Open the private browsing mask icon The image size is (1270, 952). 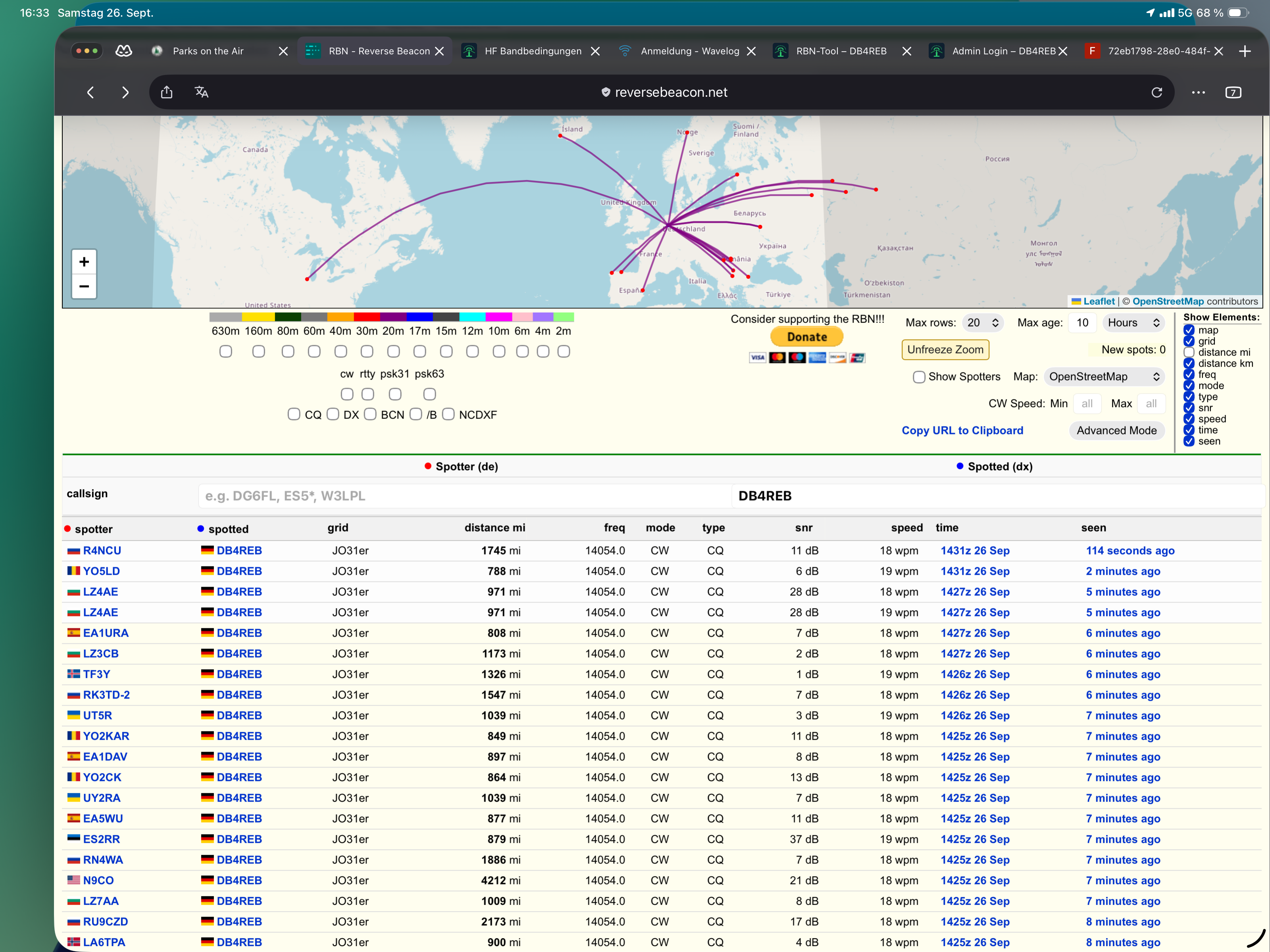tap(124, 51)
